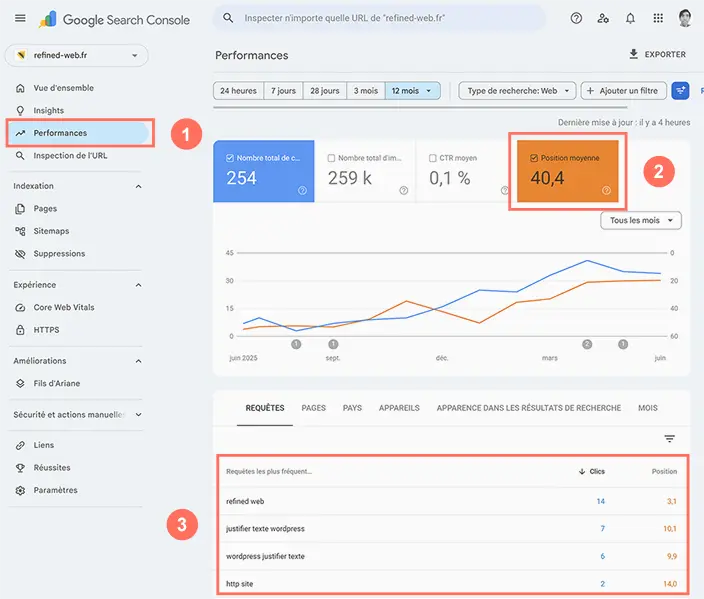
Task: Click the blue filter settings icon button
Action: (x=680, y=91)
